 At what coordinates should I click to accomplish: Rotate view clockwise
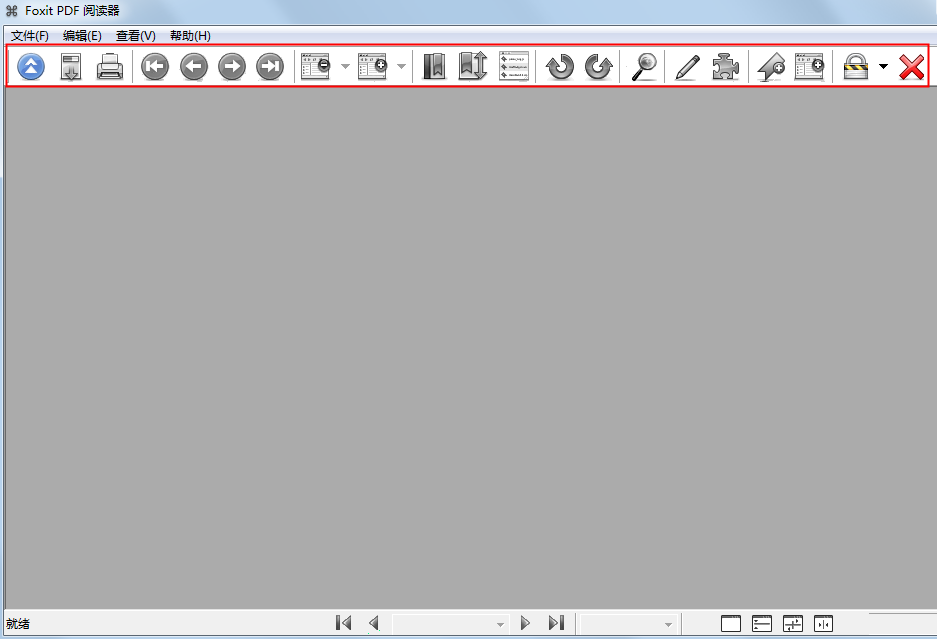(599, 66)
